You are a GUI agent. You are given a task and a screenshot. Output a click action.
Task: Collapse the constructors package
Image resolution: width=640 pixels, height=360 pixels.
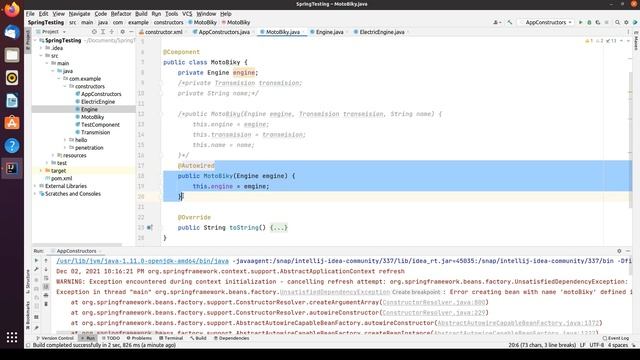pyautogui.click(x=65, y=86)
